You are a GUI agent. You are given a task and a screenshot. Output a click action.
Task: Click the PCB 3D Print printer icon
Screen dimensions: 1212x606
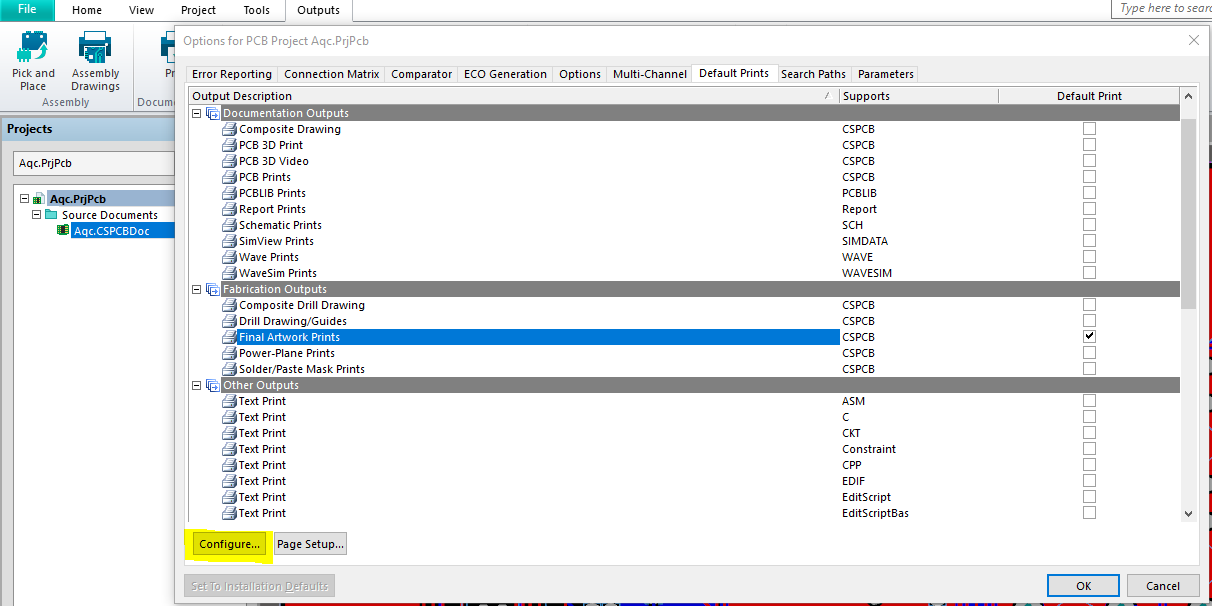230,145
